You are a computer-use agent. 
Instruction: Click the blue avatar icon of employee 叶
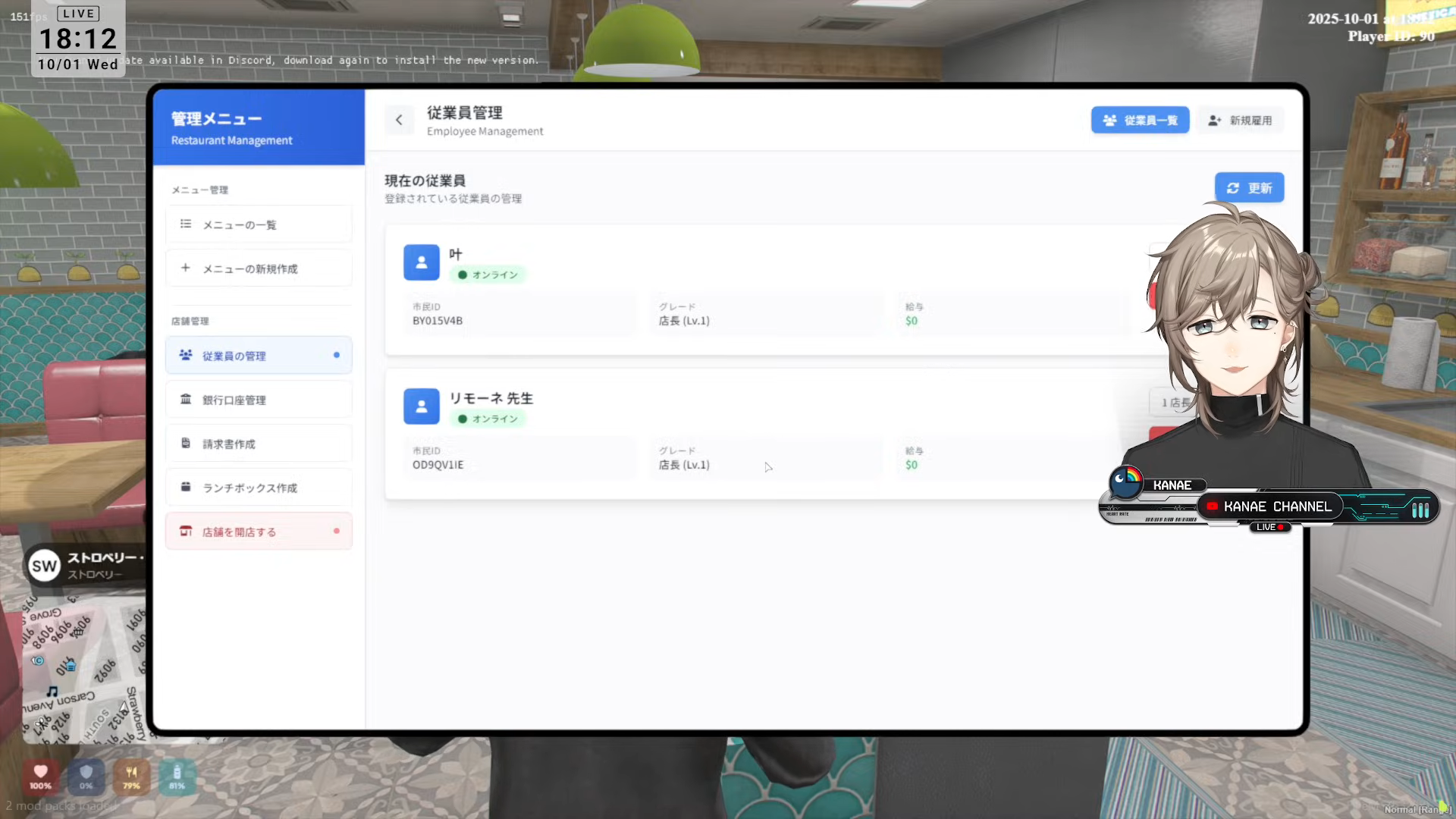(x=422, y=262)
